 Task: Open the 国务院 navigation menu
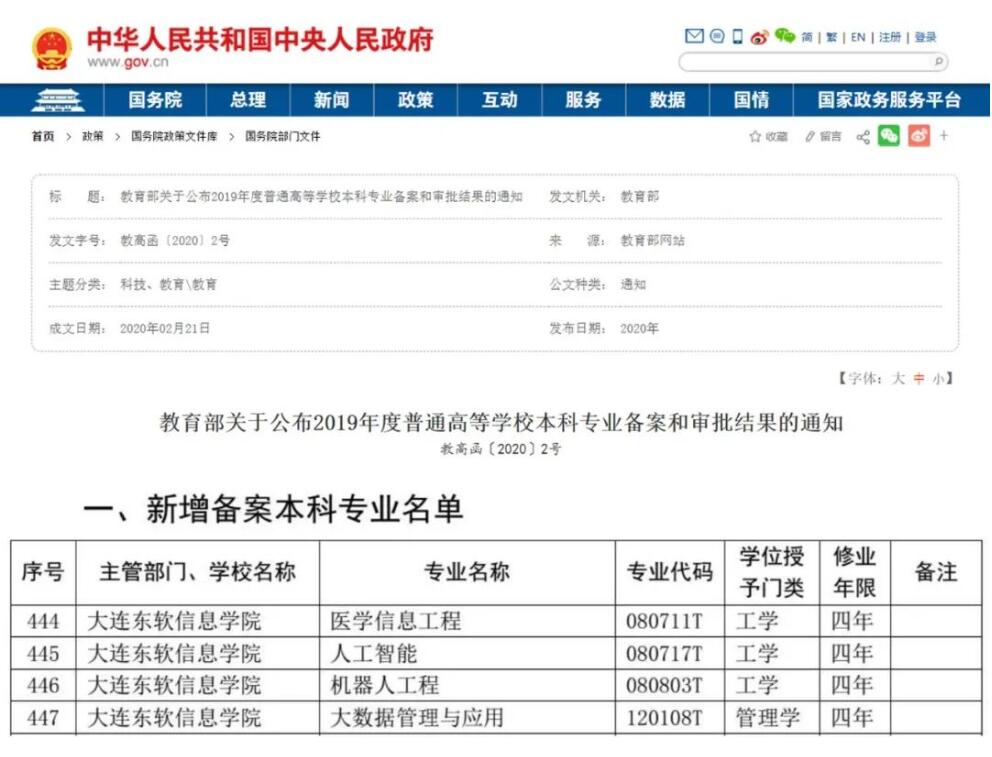click(x=155, y=100)
